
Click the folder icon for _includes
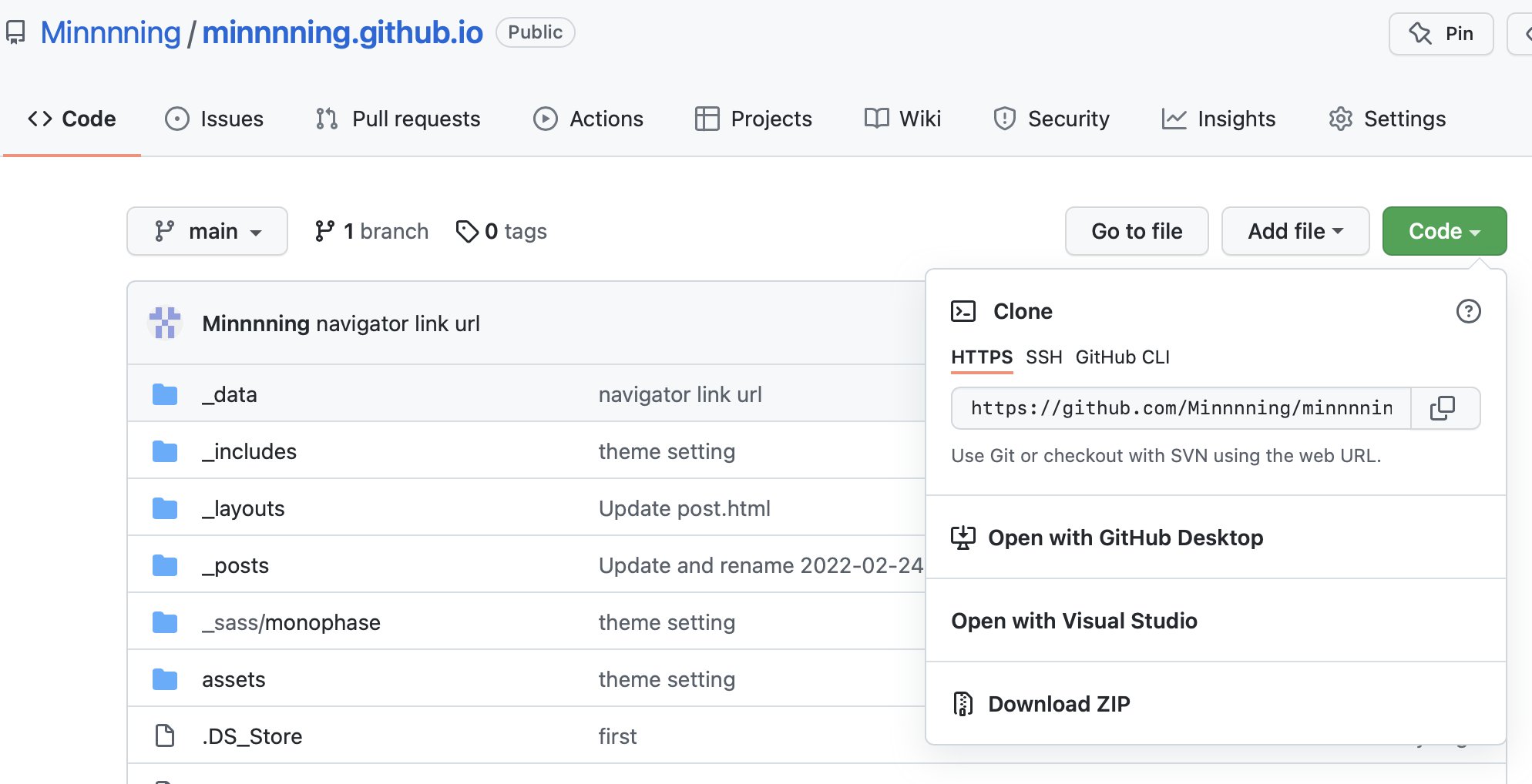coord(165,451)
